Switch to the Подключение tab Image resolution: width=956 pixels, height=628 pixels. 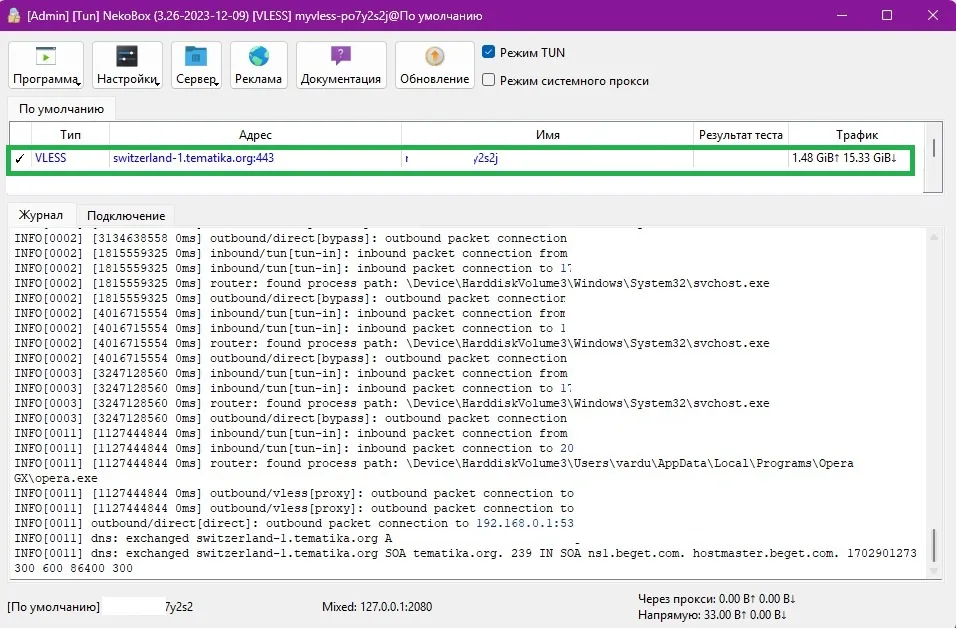pyautogui.click(x=126, y=215)
